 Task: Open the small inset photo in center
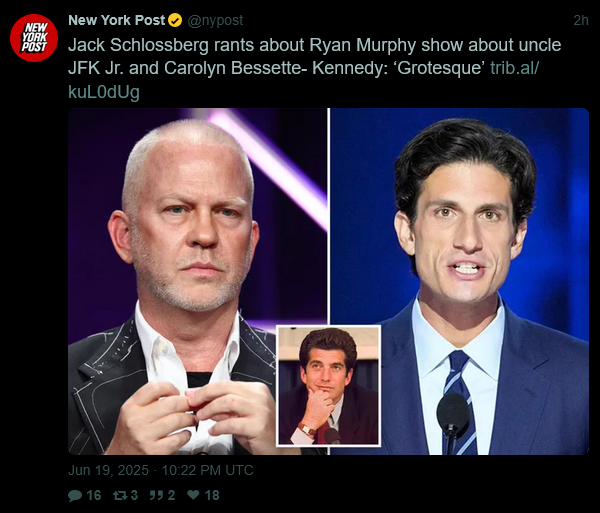(x=328, y=386)
